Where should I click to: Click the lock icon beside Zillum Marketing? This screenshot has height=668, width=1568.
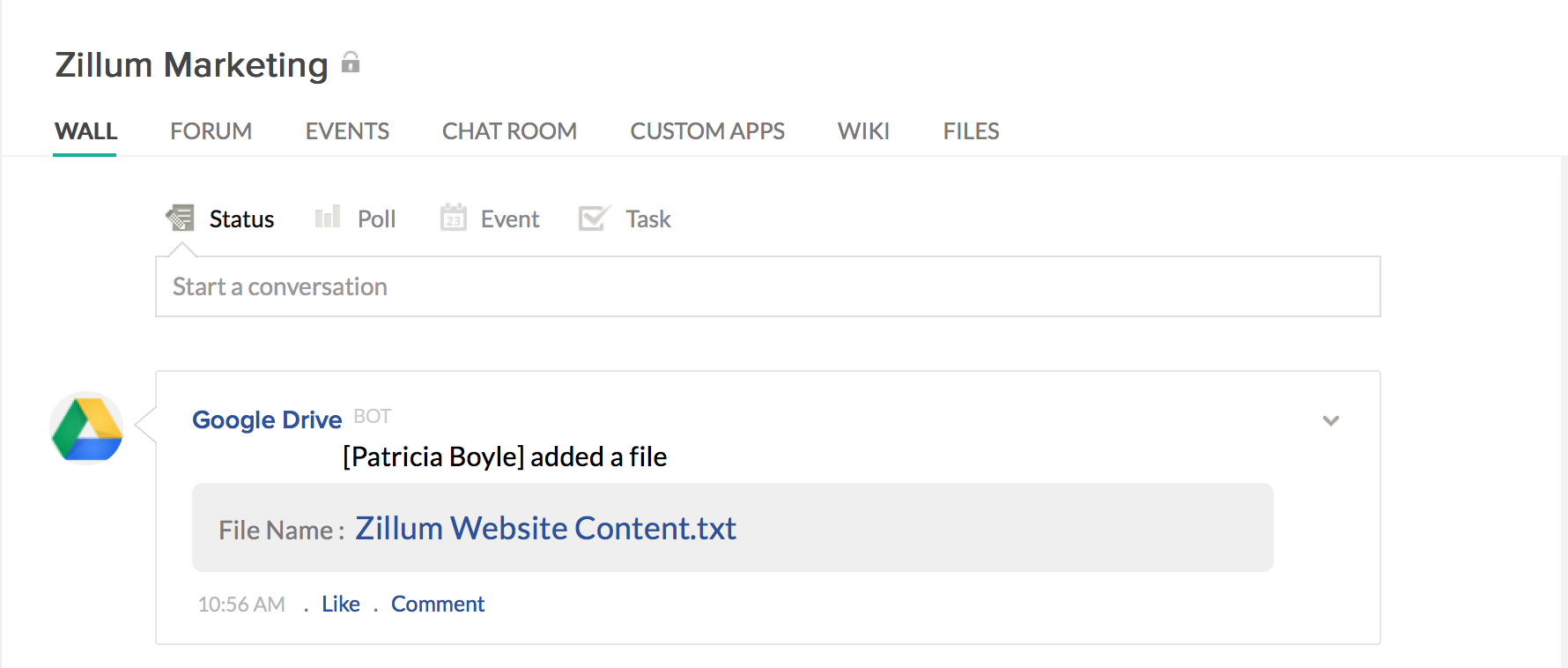coord(351,62)
